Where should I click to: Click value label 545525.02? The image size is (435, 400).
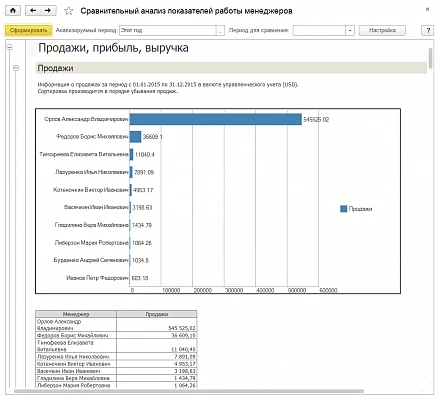pyautogui.click(x=316, y=119)
